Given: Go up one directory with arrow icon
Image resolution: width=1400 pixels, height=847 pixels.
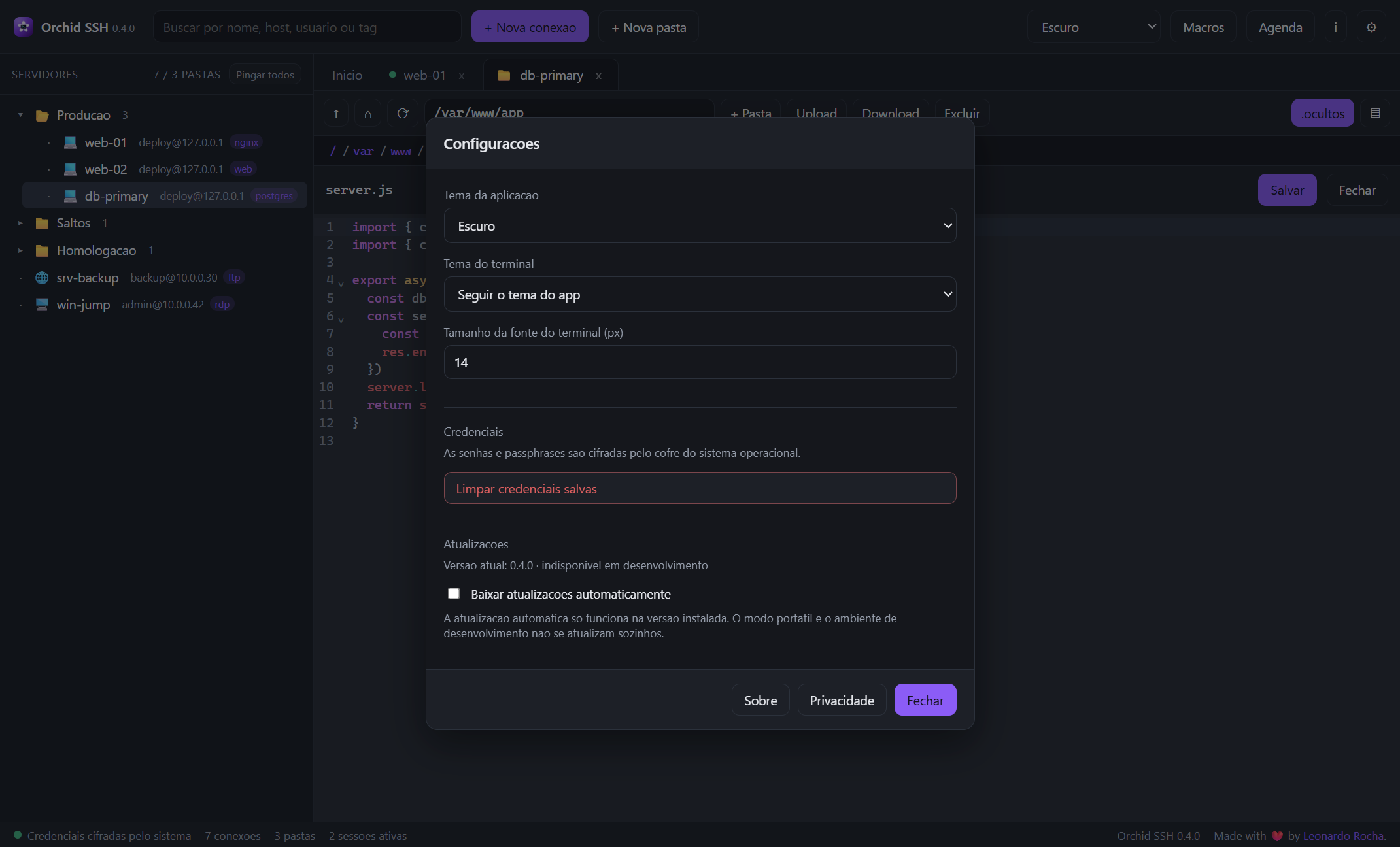Looking at the screenshot, I should click(336, 114).
